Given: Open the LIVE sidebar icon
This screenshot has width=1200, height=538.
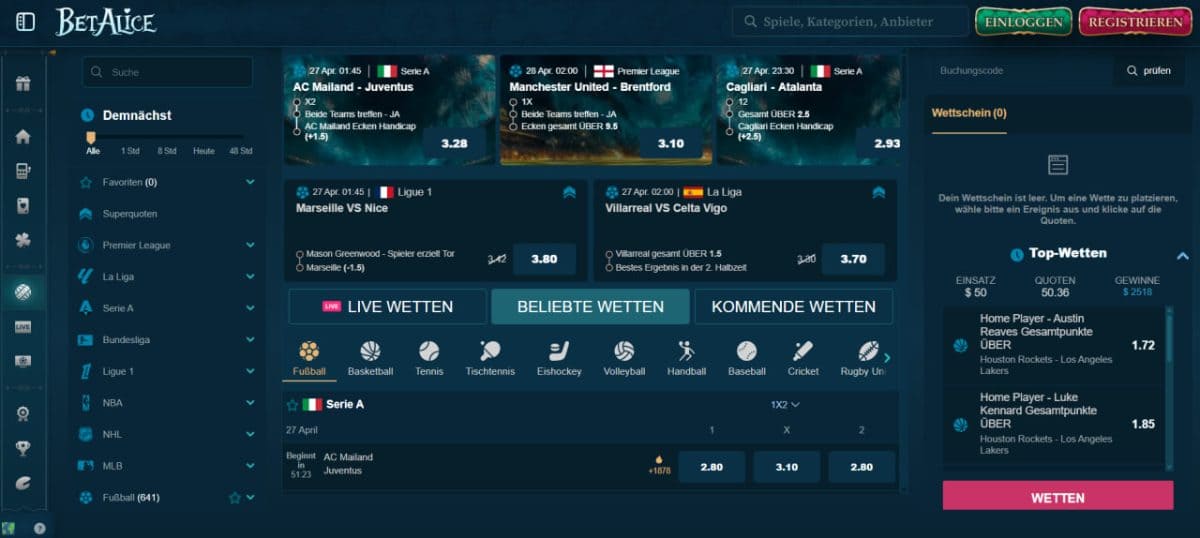Looking at the screenshot, I should 23,327.
